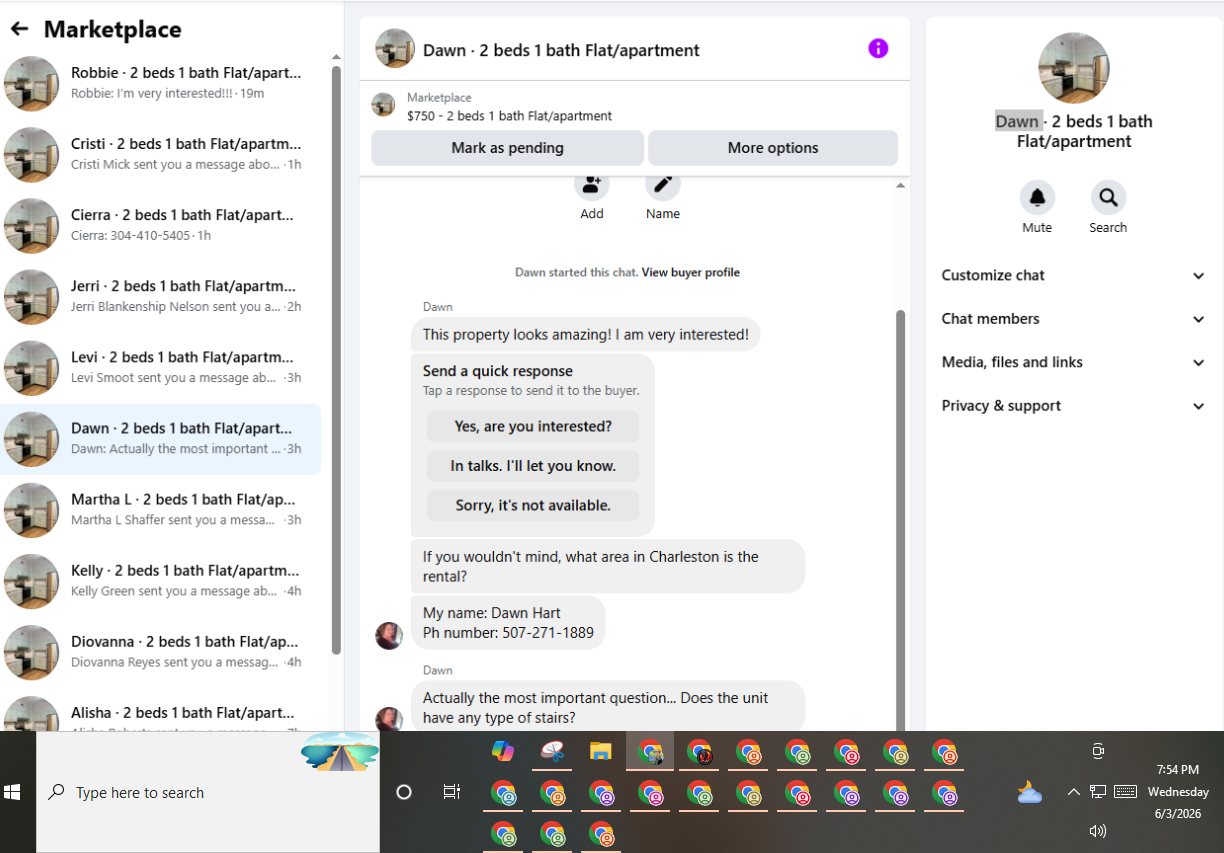Viewport: 1224px width, 853px height.
Task: Click Dawn's profile picture beside phone number message
Action: [x=388, y=635]
